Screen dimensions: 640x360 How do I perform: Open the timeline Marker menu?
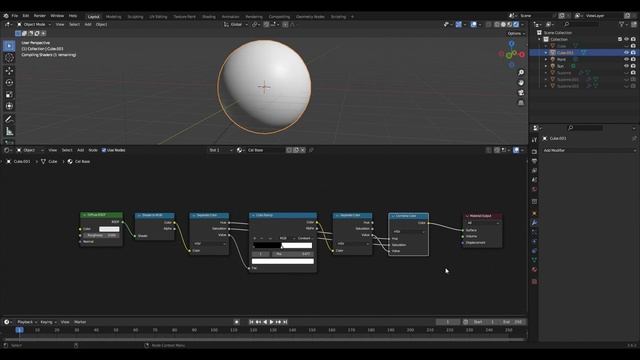[x=80, y=322]
